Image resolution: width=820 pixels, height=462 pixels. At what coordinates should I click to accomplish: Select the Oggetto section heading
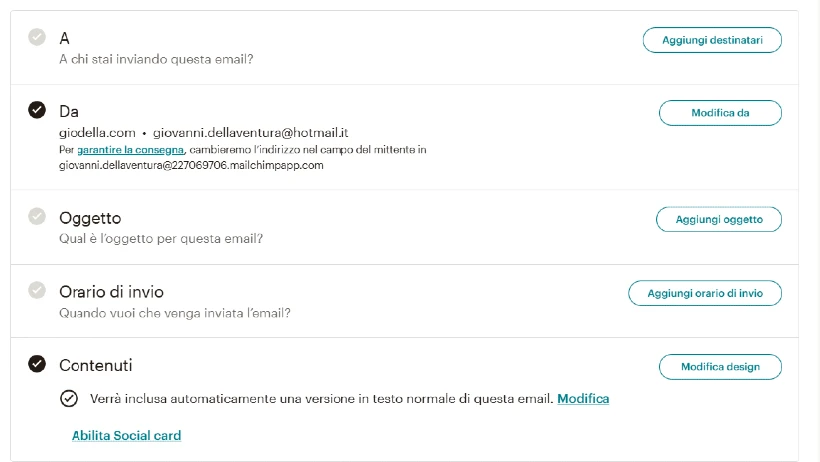90,218
